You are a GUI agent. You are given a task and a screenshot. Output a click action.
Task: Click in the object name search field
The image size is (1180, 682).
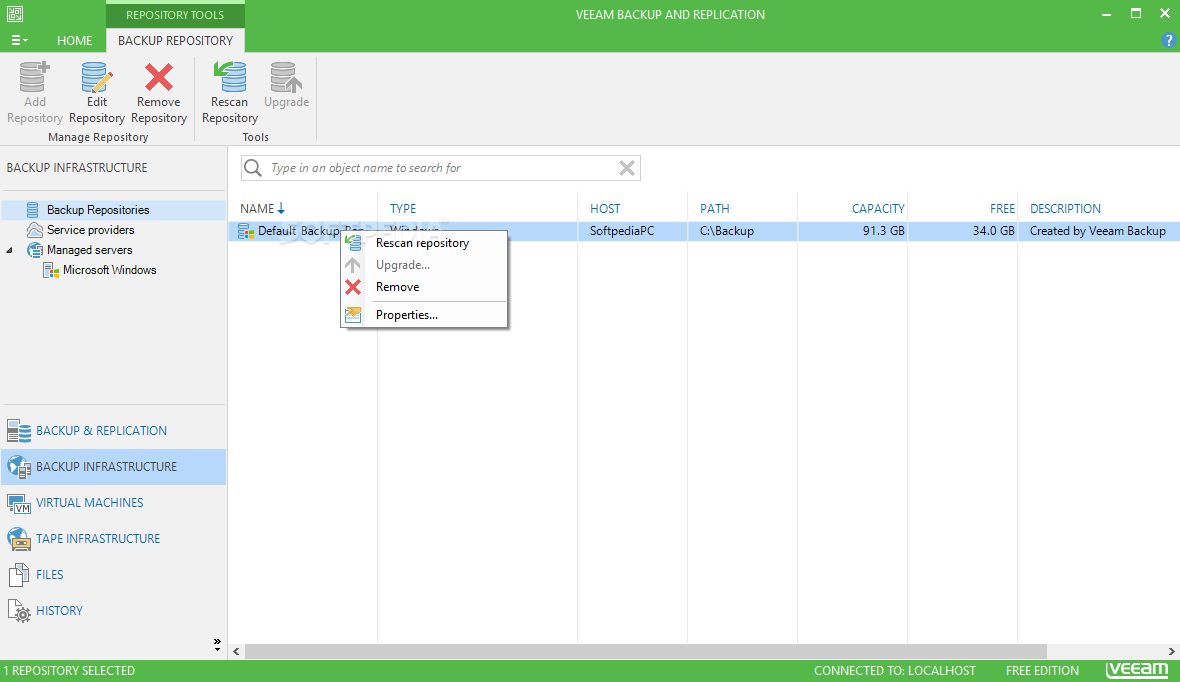[442, 168]
